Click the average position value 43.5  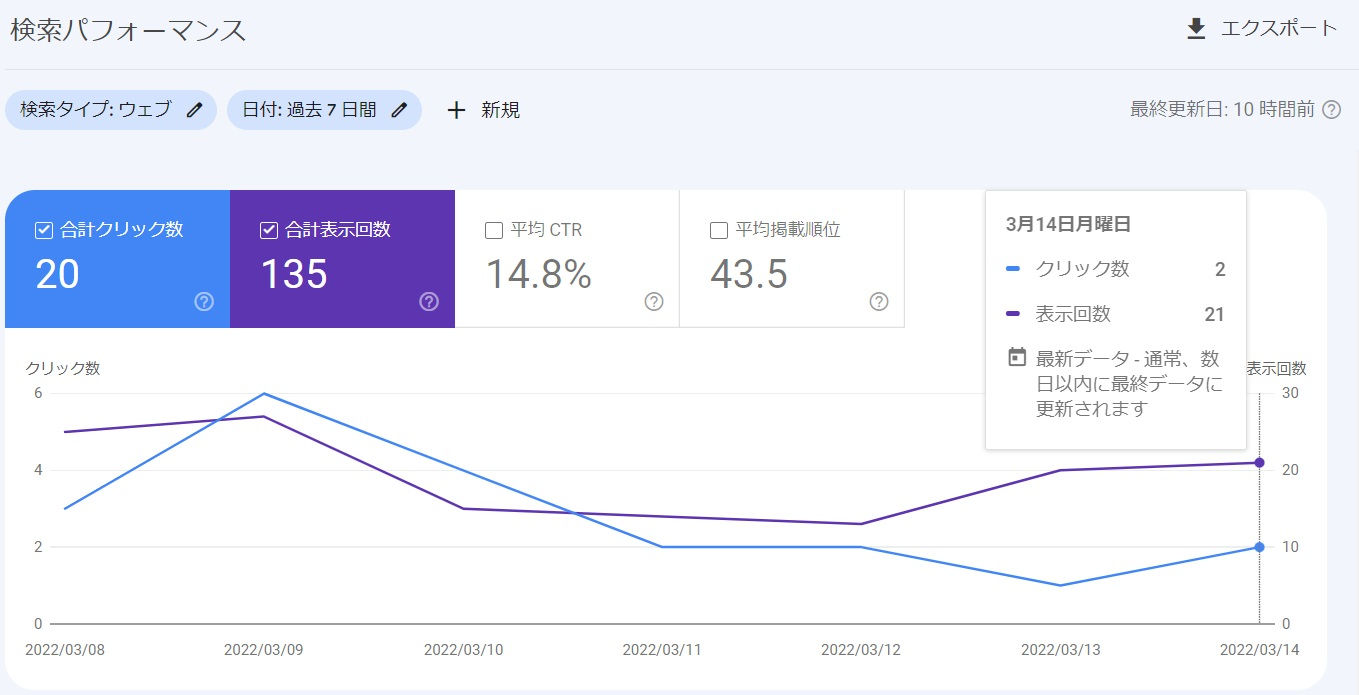(x=749, y=274)
